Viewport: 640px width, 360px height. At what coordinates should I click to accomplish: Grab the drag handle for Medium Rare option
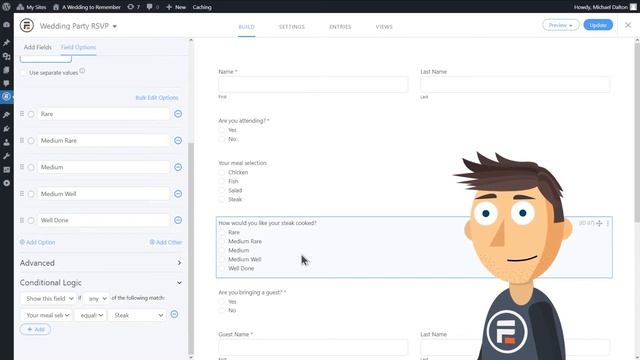tap(22, 140)
